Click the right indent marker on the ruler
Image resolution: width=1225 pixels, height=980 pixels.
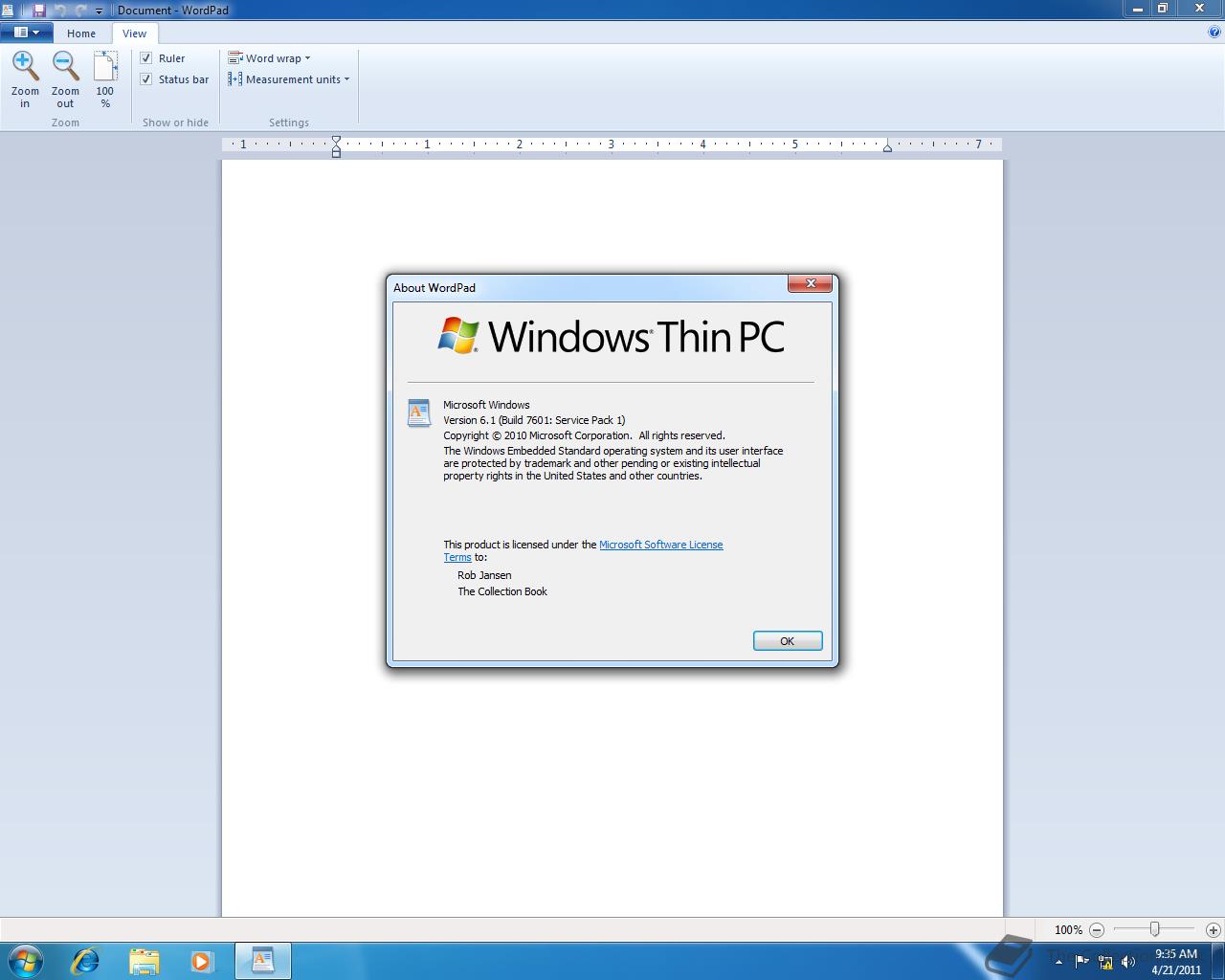[x=887, y=147]
